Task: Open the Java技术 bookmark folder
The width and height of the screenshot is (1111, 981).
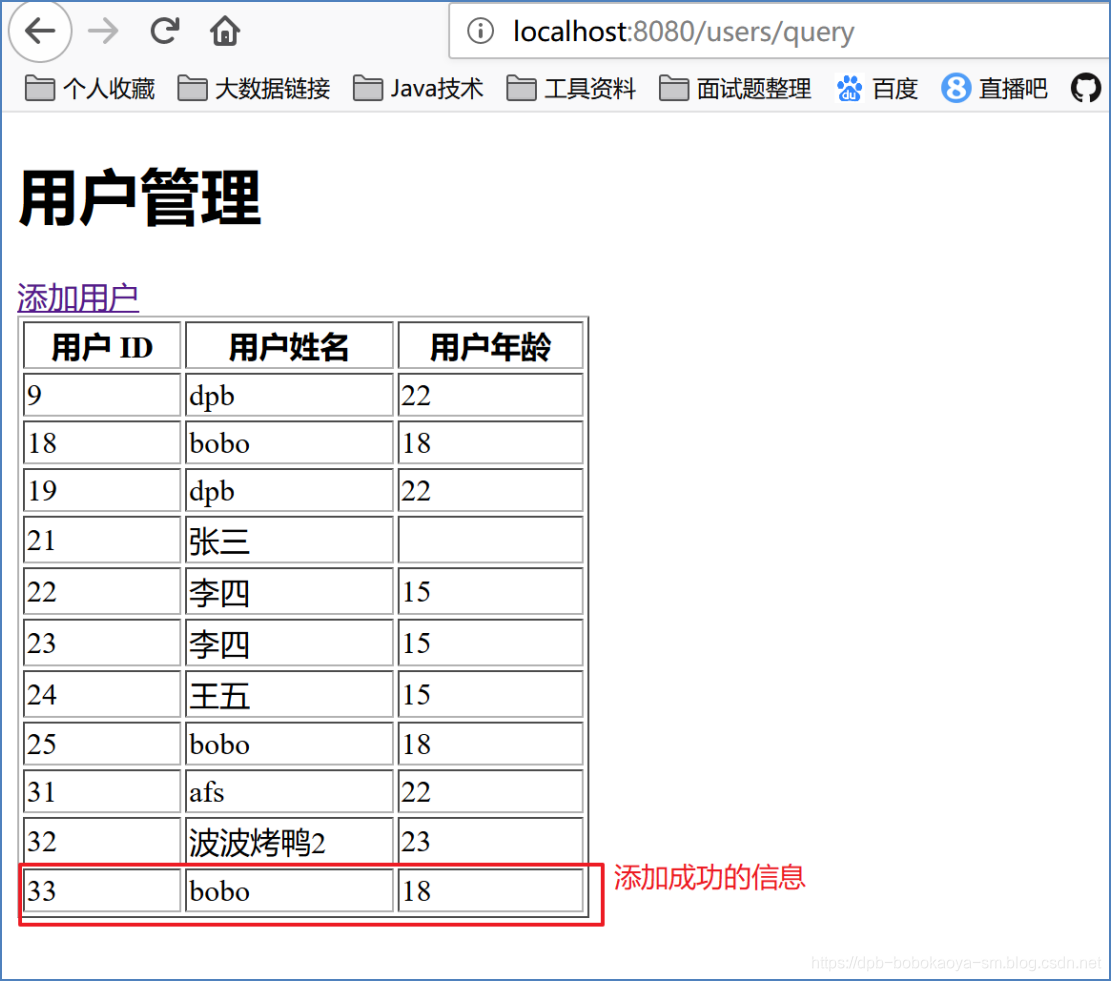Action: pyautogui.click(x=418, y=89)
